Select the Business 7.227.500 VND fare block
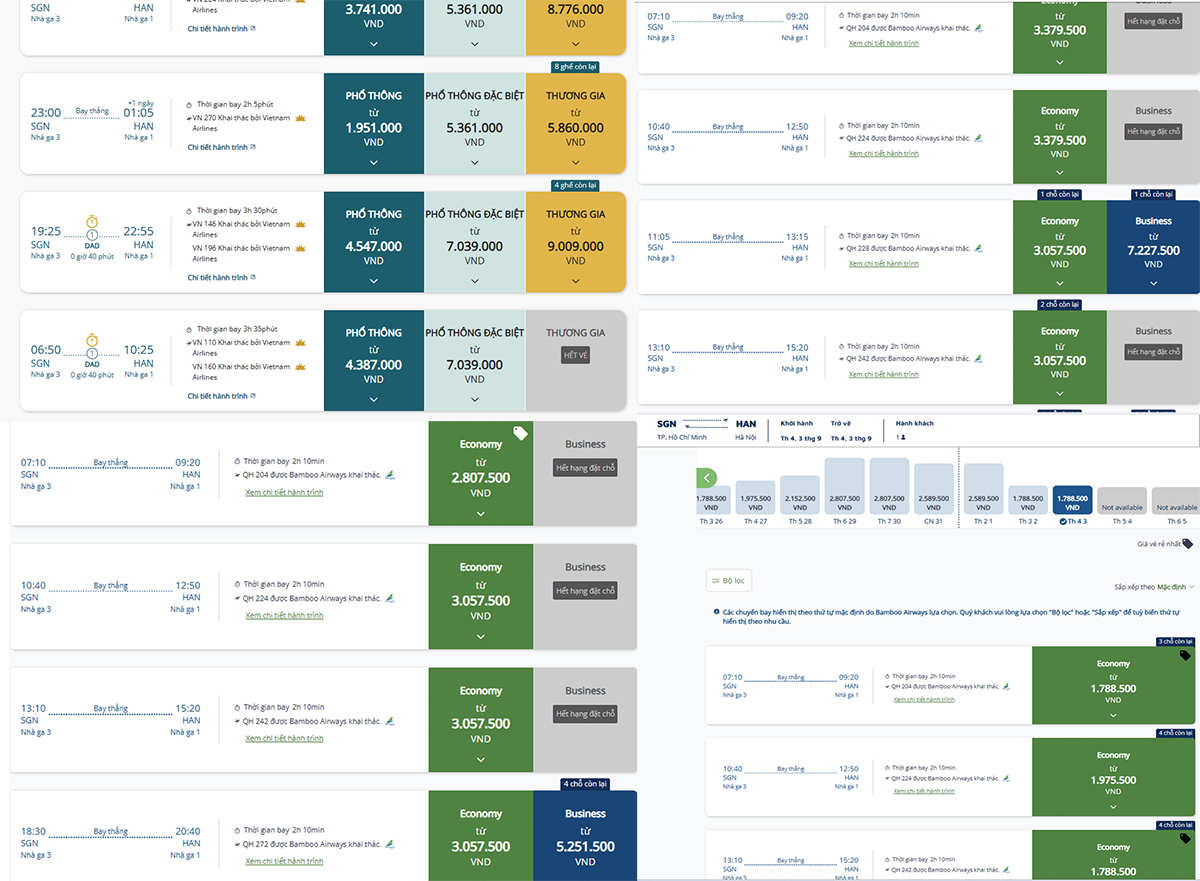Viewport: 1200px width, 881px height. click(x=1153, y=247)
